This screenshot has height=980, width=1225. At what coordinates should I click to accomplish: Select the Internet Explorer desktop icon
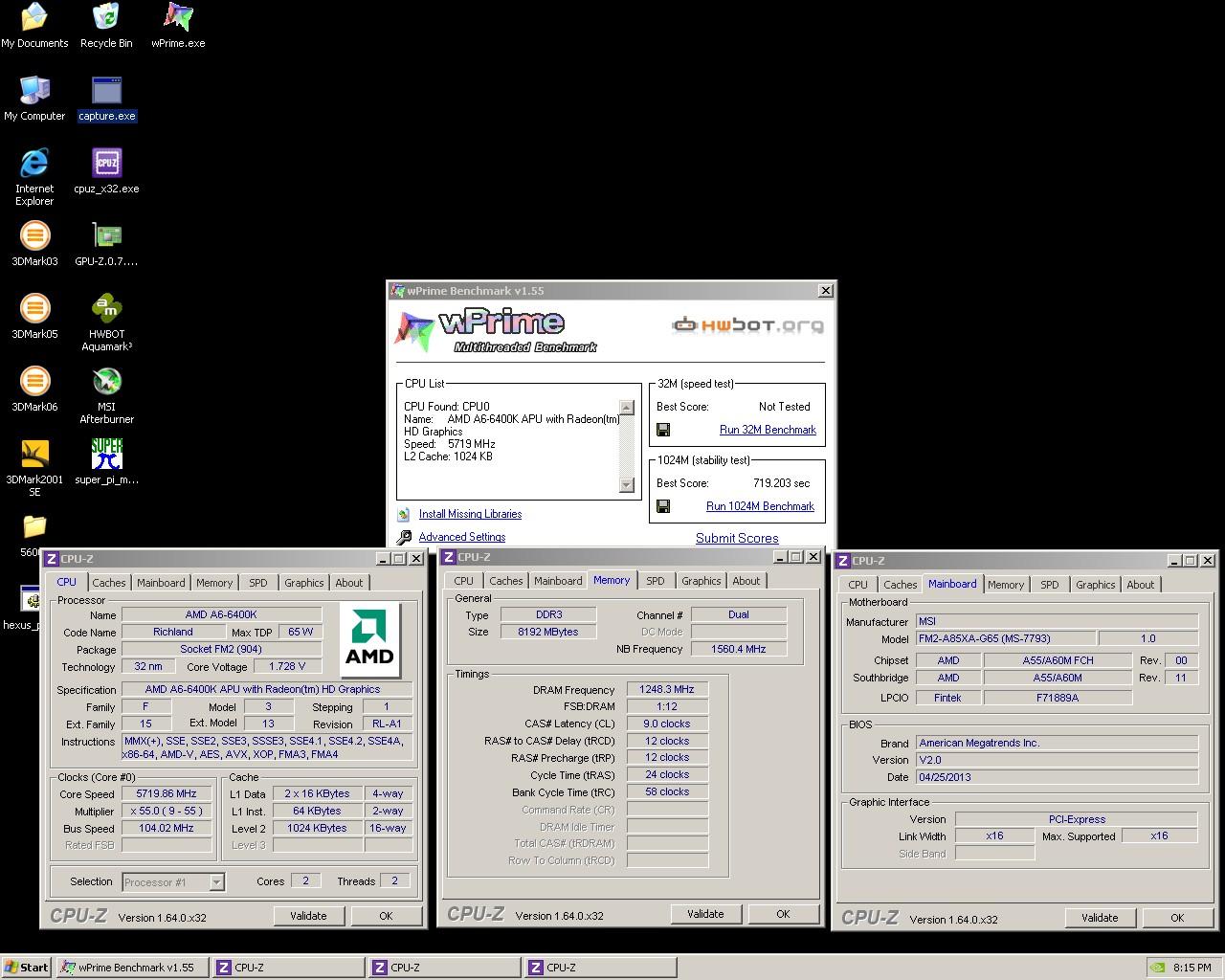coord(34,177)
